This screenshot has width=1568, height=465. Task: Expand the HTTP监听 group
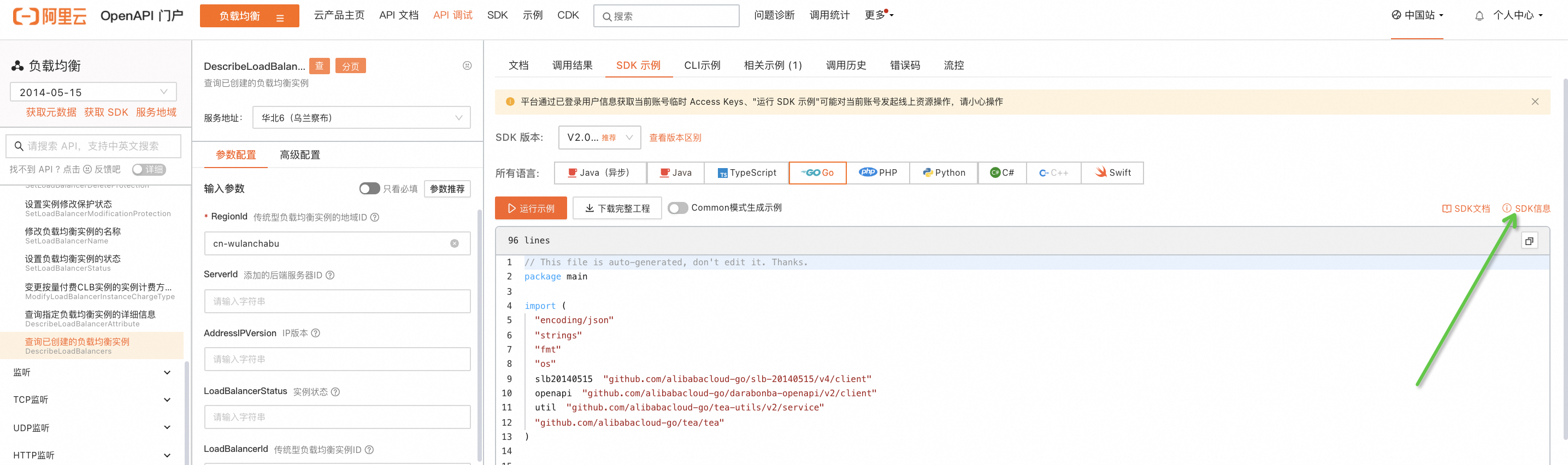pyautogui.click(x=92, y=455)
